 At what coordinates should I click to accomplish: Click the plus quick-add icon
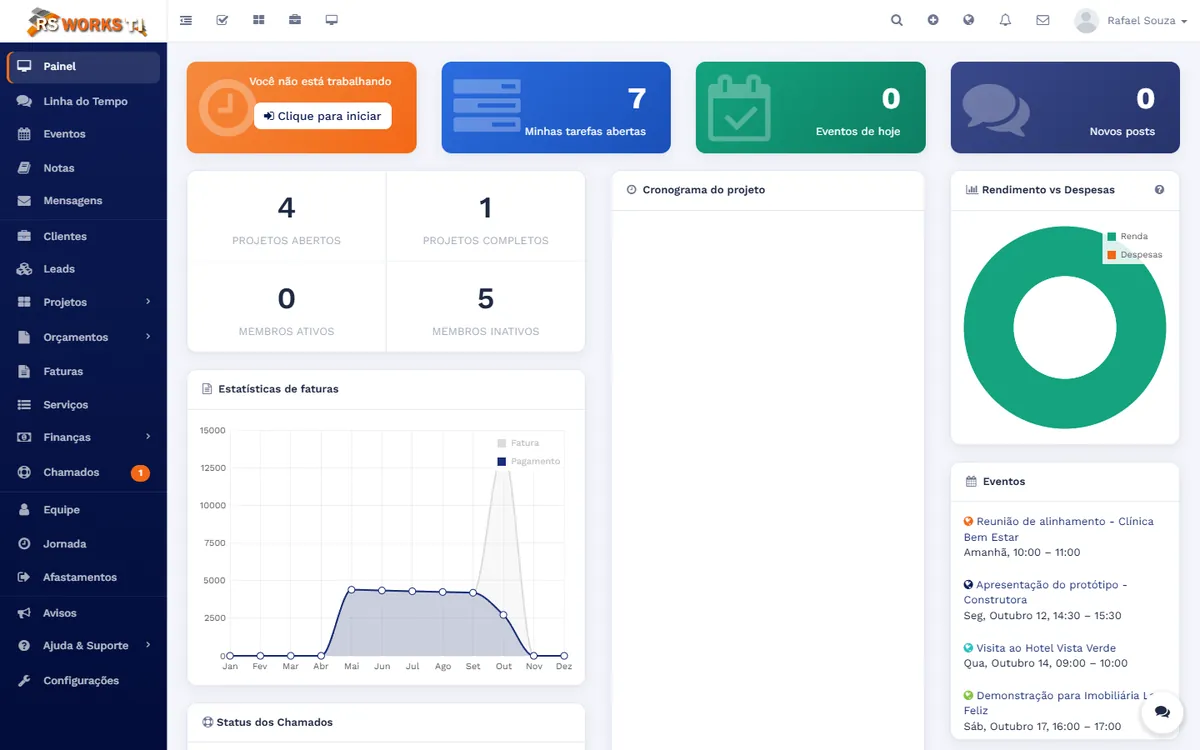click(x=933, y=20)
